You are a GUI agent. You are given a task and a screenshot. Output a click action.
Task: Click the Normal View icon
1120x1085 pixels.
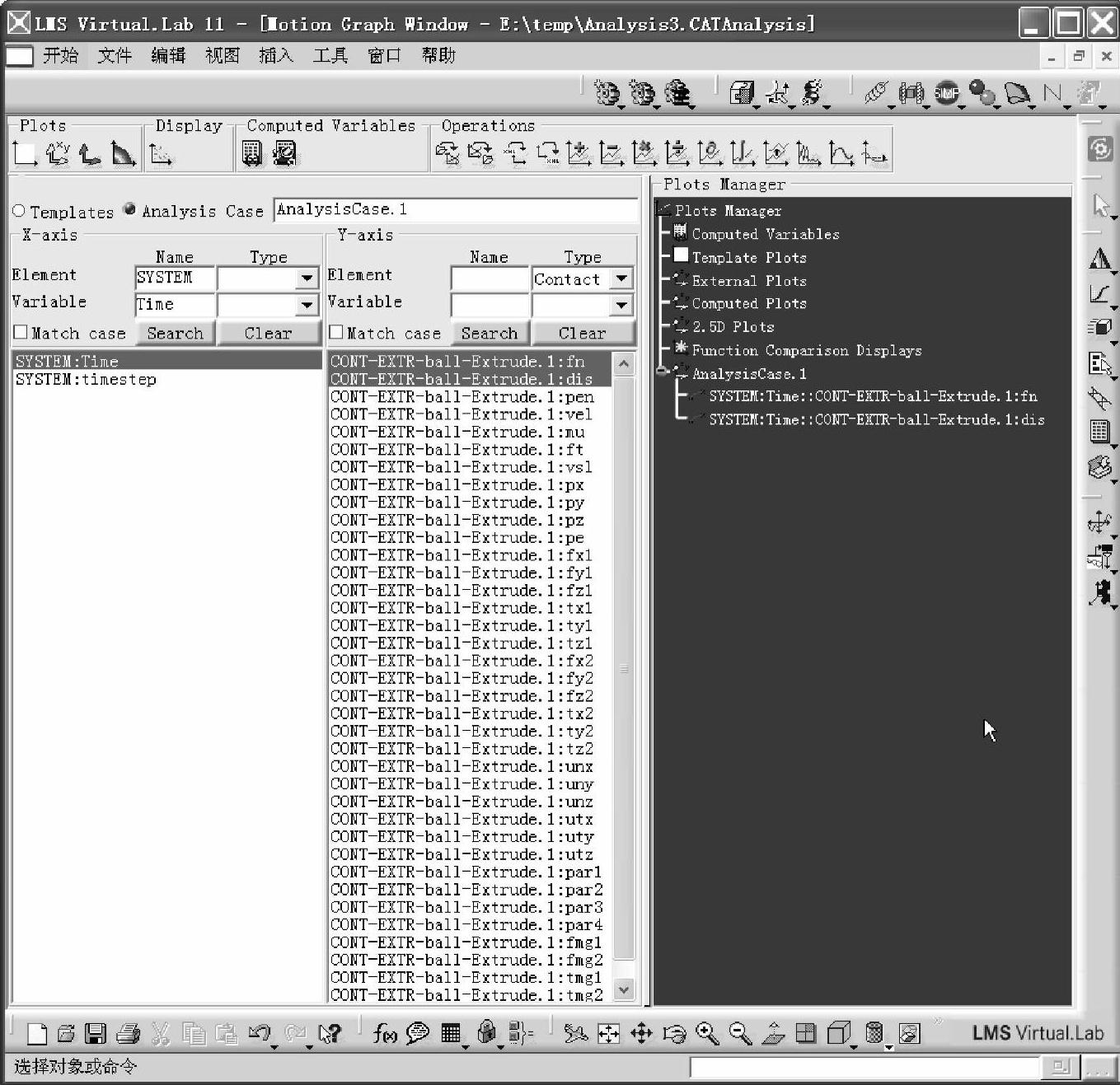tap(773, 1033)
